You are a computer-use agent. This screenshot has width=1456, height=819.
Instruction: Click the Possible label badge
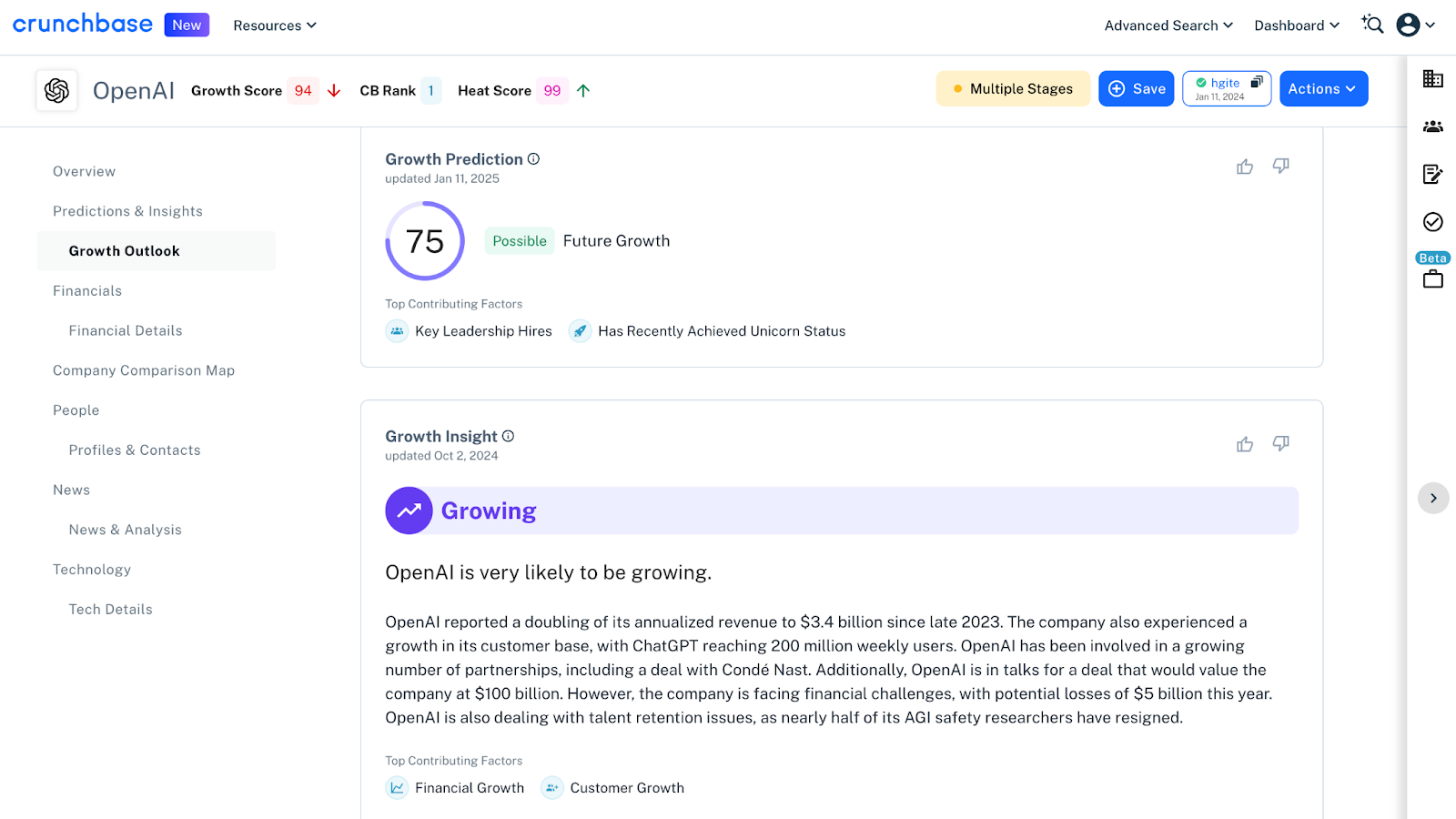(x=520, y=241)
